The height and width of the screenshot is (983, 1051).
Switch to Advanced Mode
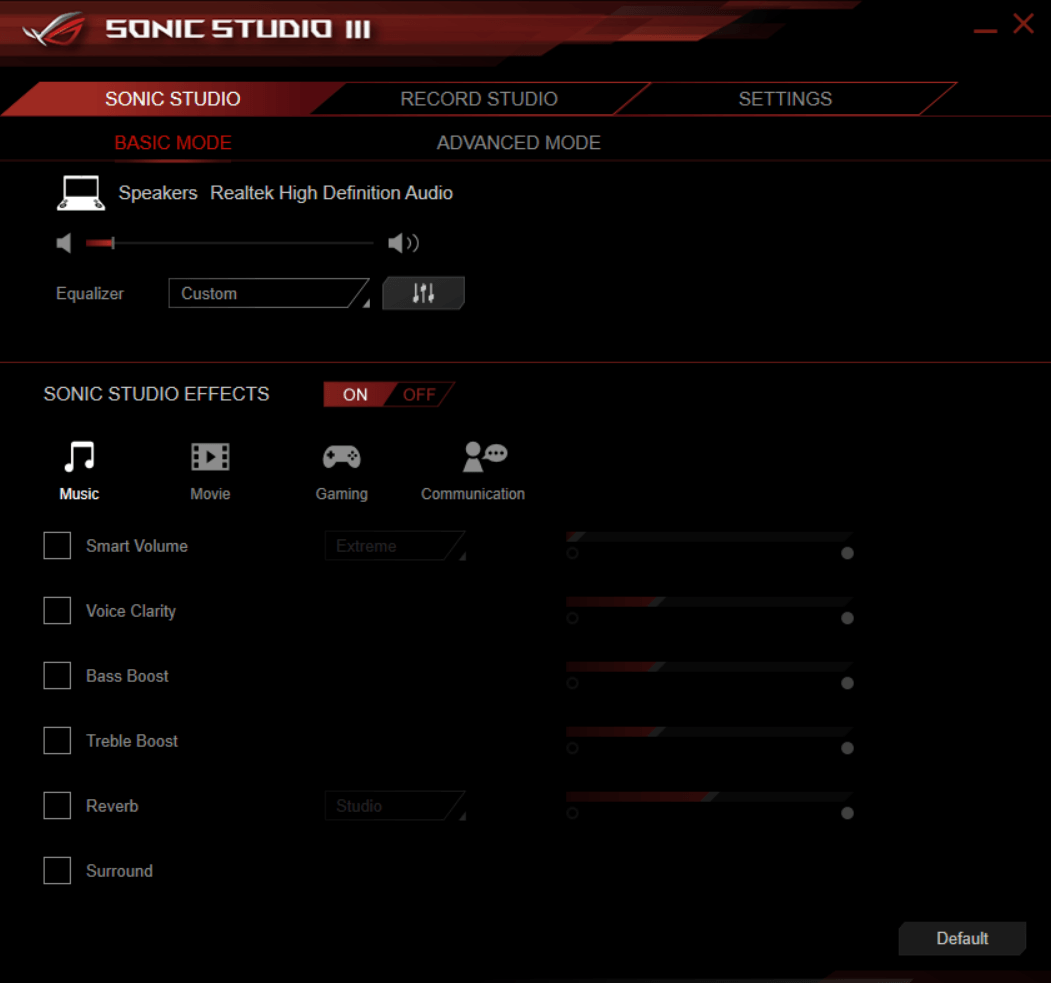(x=518, y=143)
